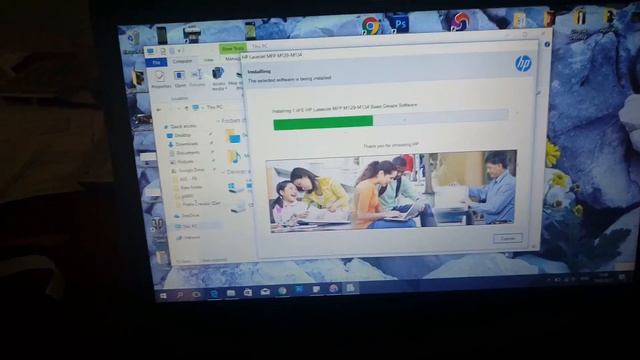The height and width of the screenshot is (360, 640).
Task: Open green Drive Tools contextual tab
Action: coord(233,49)
